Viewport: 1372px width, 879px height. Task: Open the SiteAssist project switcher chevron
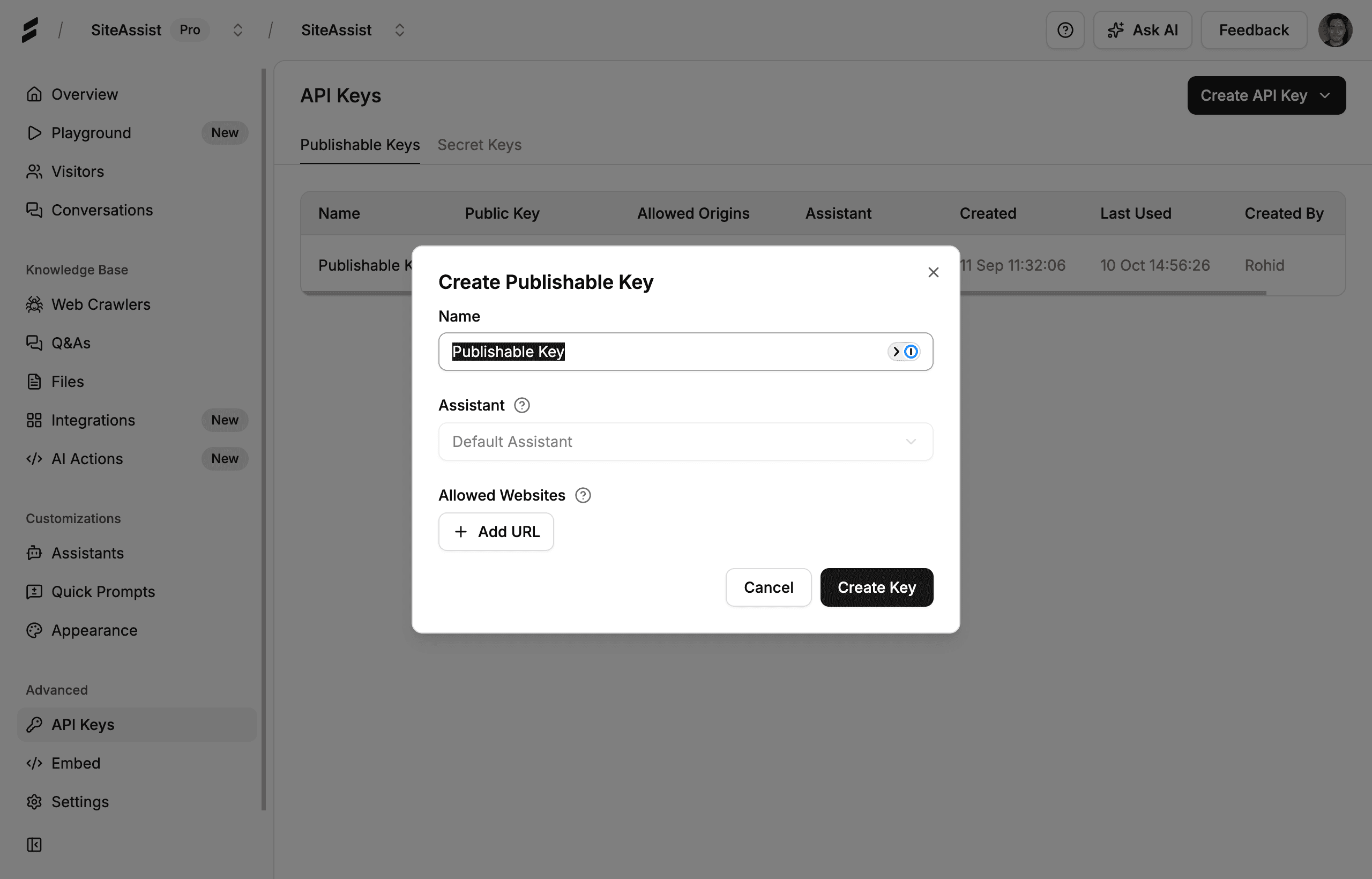[399, 29]
